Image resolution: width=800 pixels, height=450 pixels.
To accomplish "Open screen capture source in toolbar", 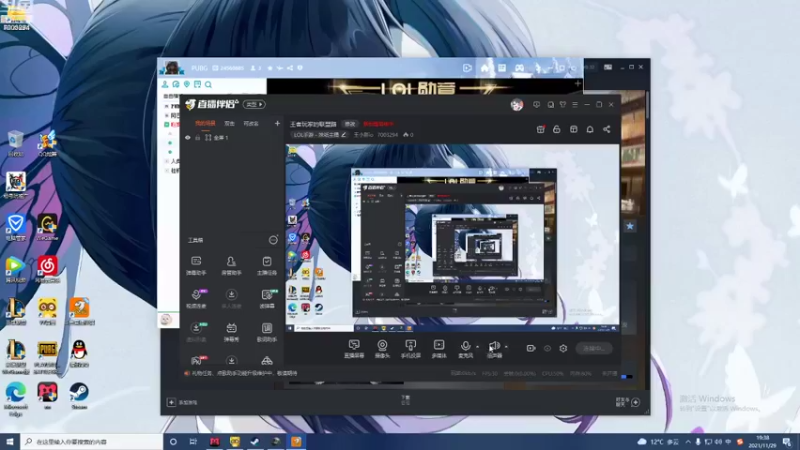I will (354, 349).
